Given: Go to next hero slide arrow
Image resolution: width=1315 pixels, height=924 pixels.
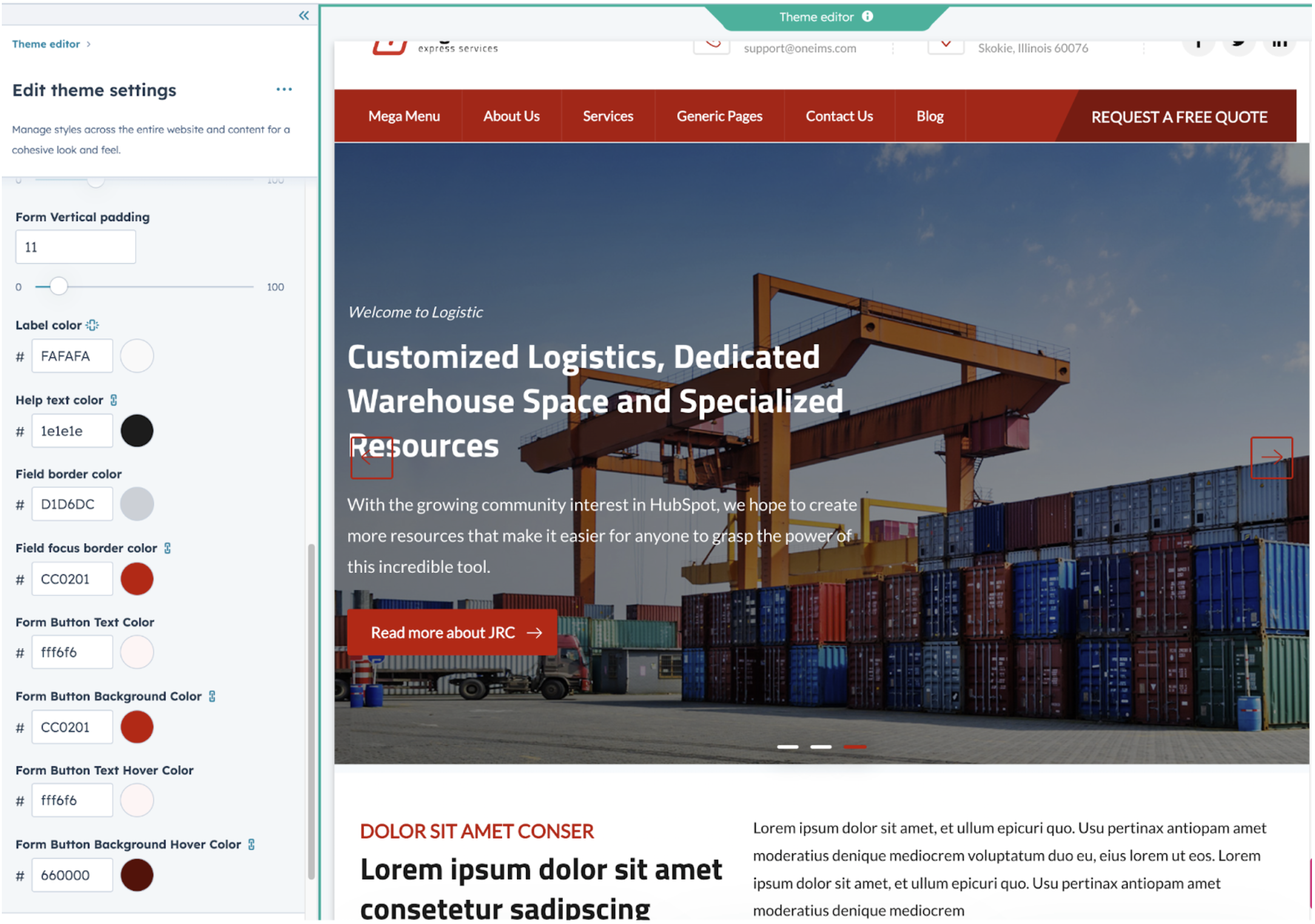Looking at the screenshot, I should pos(1271,458).
